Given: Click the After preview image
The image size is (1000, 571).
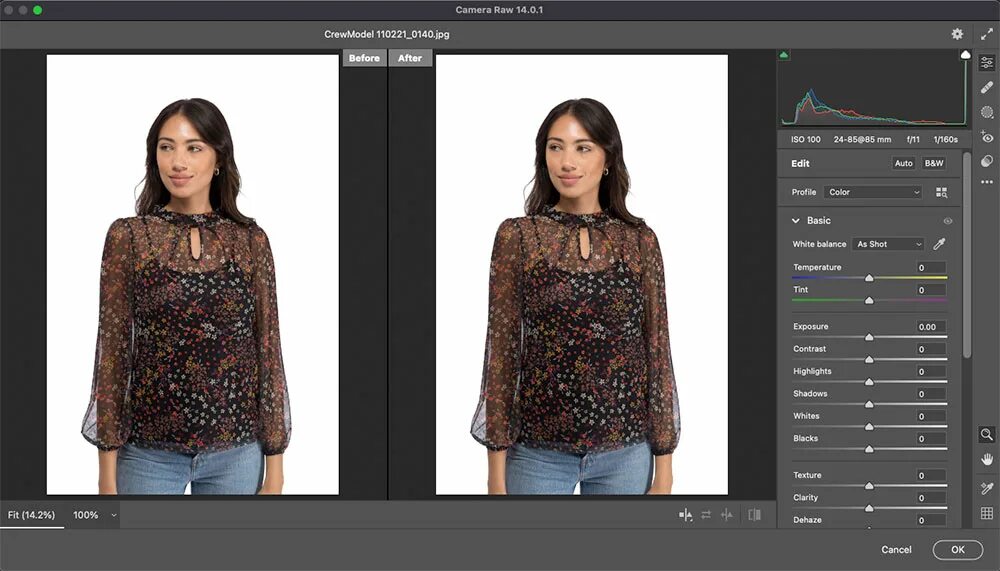Looking at the screenshot, I should [x=582, y=274].
